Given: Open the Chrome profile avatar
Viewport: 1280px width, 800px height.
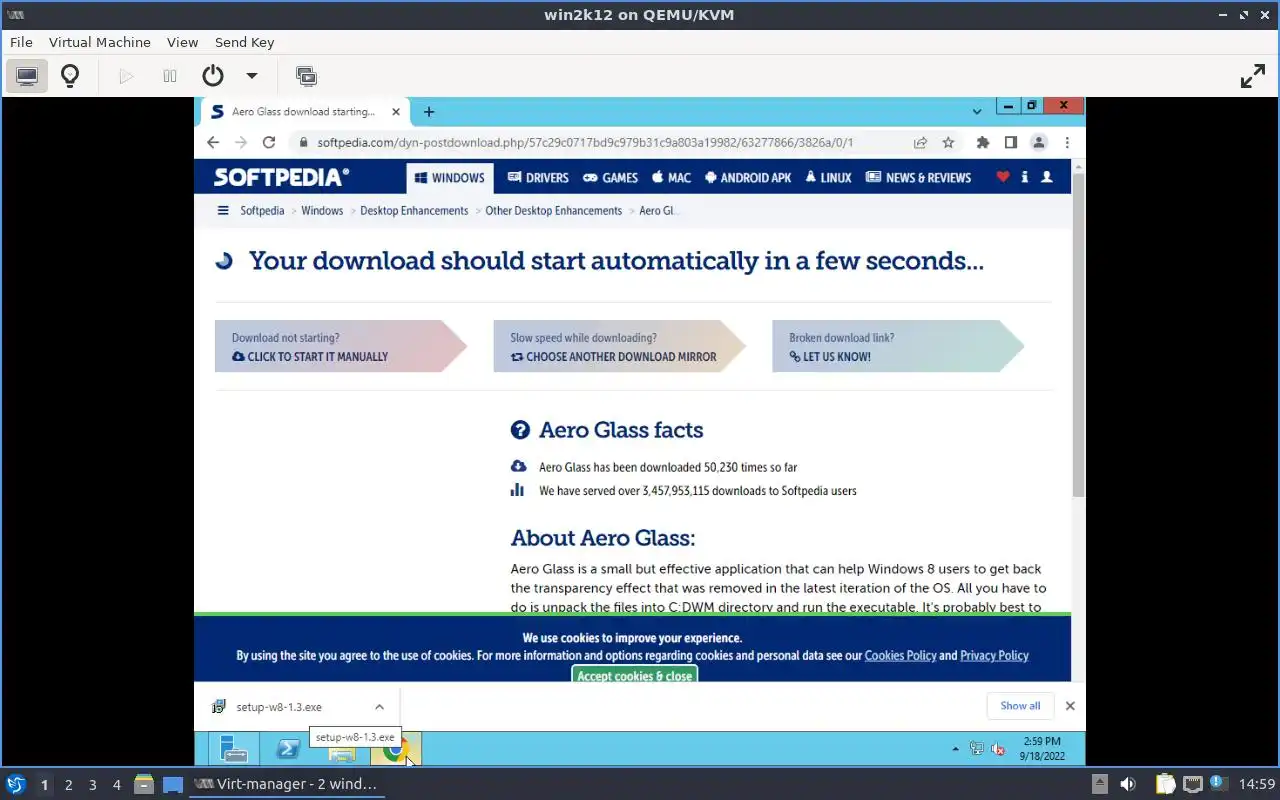Looking at the screenshot, I should click(1039, 142).
